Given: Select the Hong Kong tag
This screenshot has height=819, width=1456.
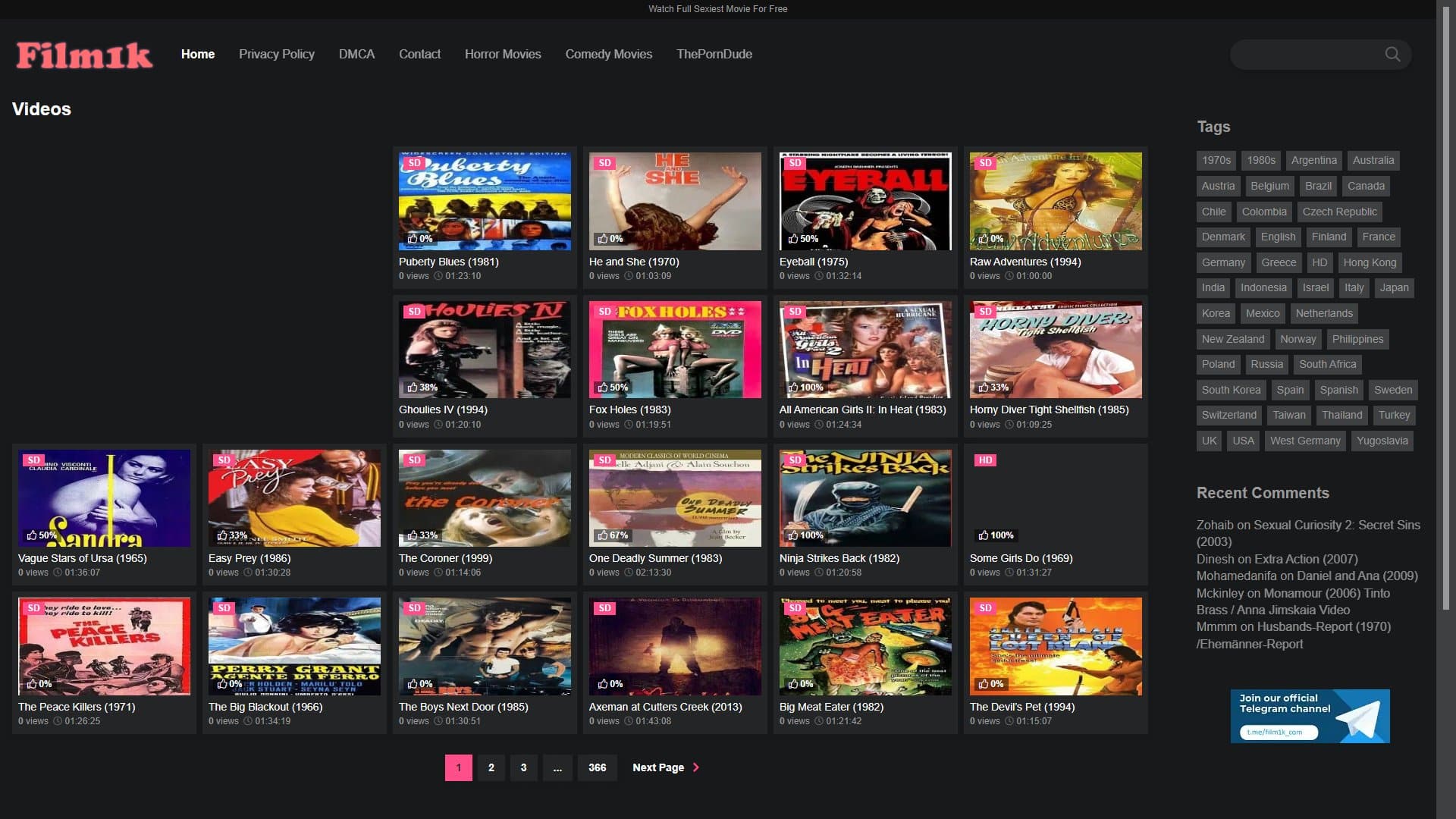Looking at the screenshot, I should pyautogui.click(x=1370, y=262).
